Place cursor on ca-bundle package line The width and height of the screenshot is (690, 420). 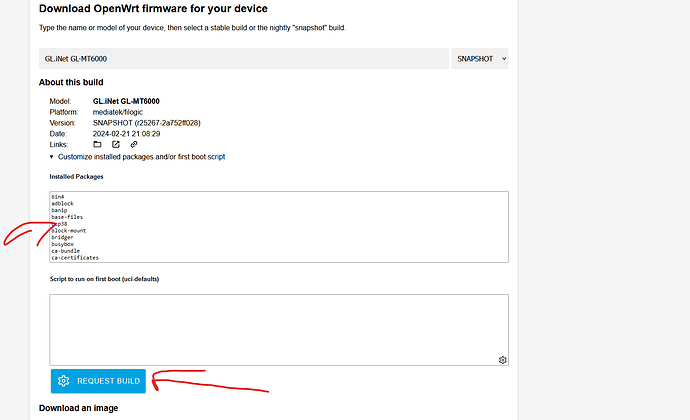pos(65,251)
